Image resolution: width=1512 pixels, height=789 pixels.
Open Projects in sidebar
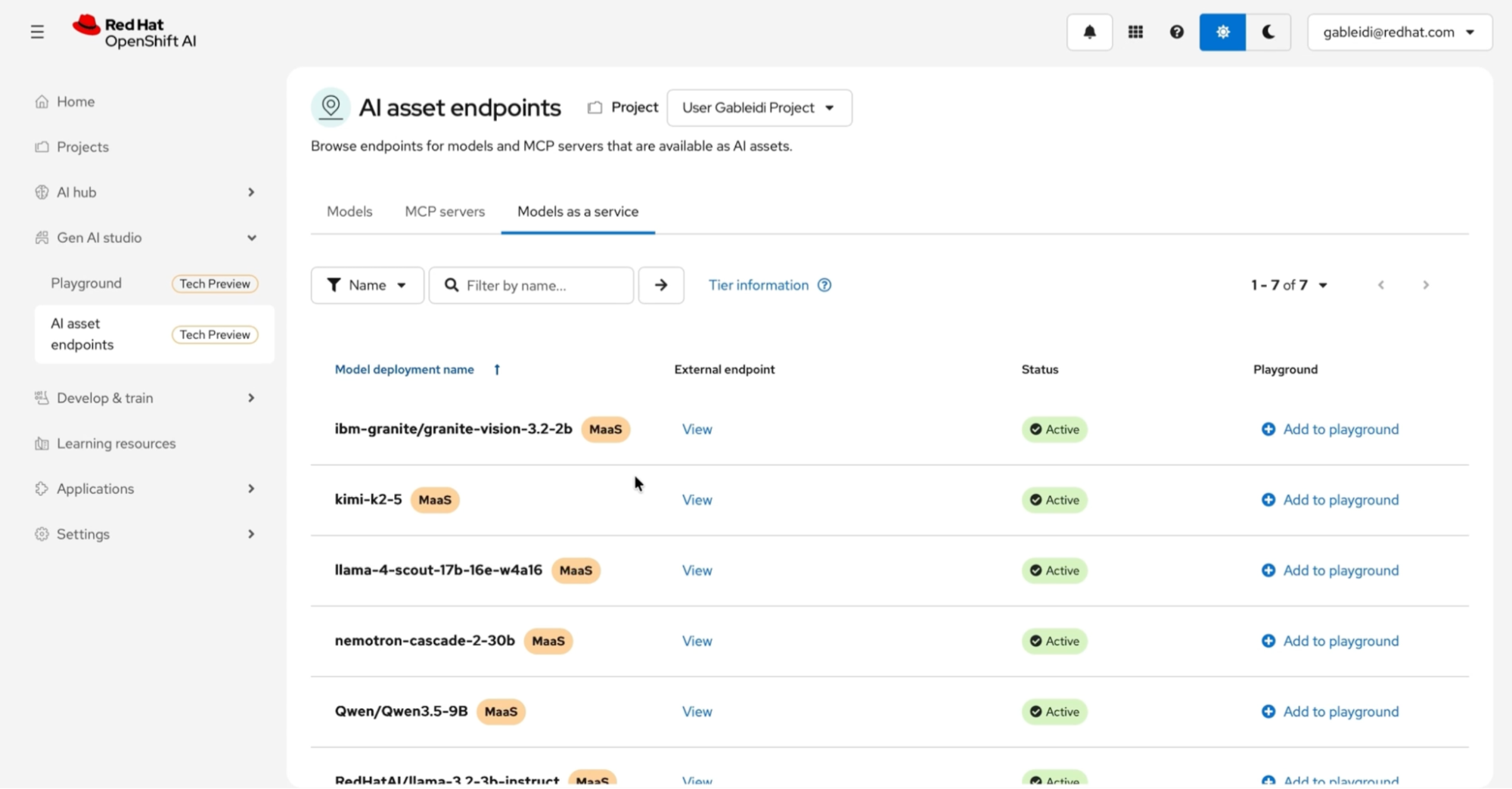82,147
